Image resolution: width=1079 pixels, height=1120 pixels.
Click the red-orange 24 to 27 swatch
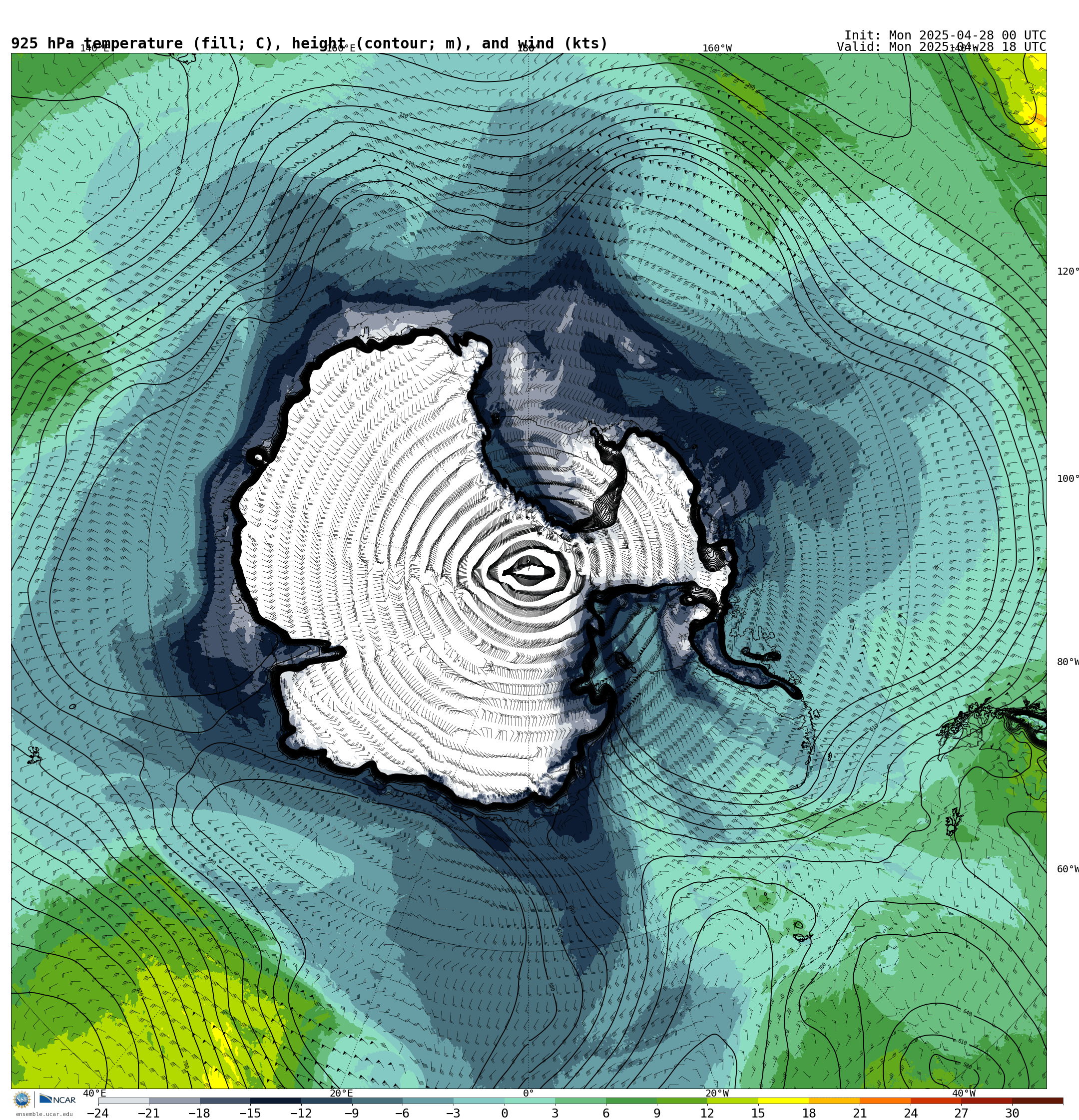click(x=936, y=1101)
